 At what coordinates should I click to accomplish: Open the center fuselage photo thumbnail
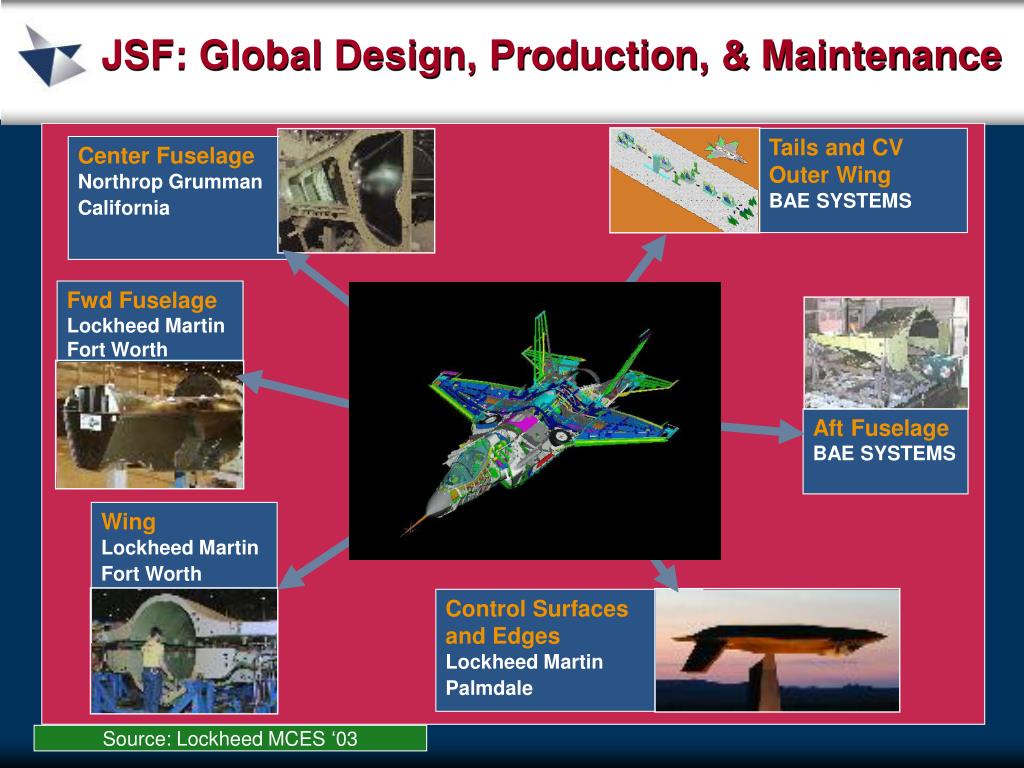(x=356, y=191)
